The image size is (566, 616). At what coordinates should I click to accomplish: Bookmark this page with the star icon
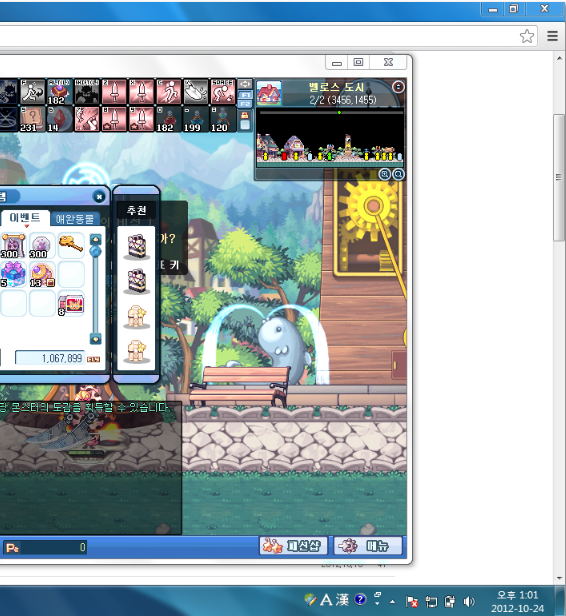coord(527,36)
